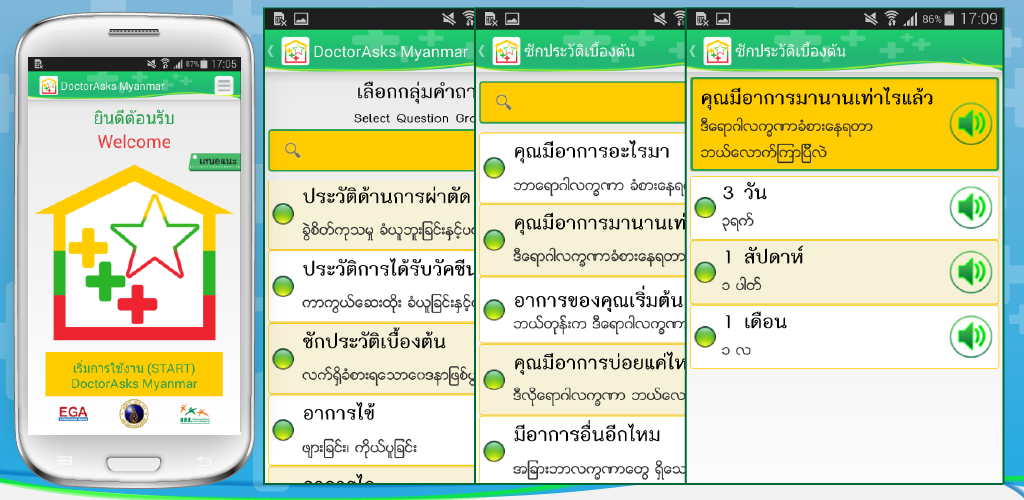Open the hamburger menu on the phone welcome screen

[224, 86]
